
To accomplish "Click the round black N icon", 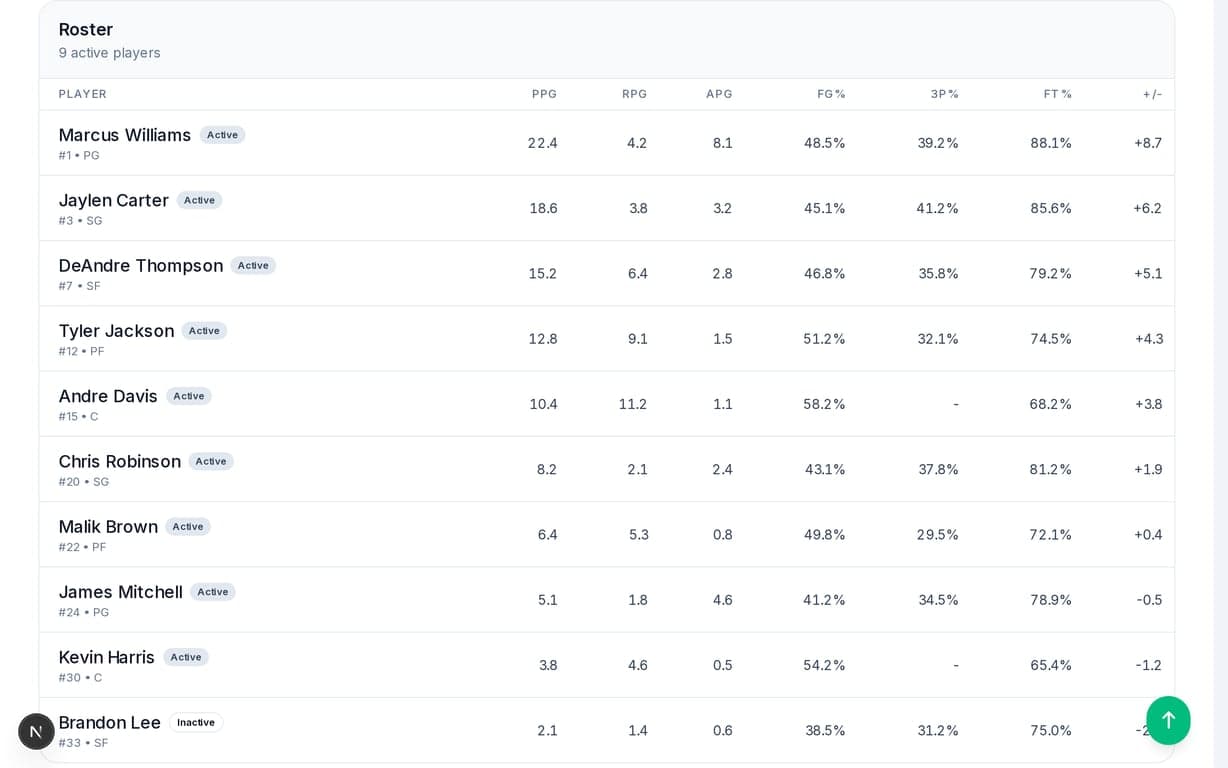I will (x=36, y=731).
